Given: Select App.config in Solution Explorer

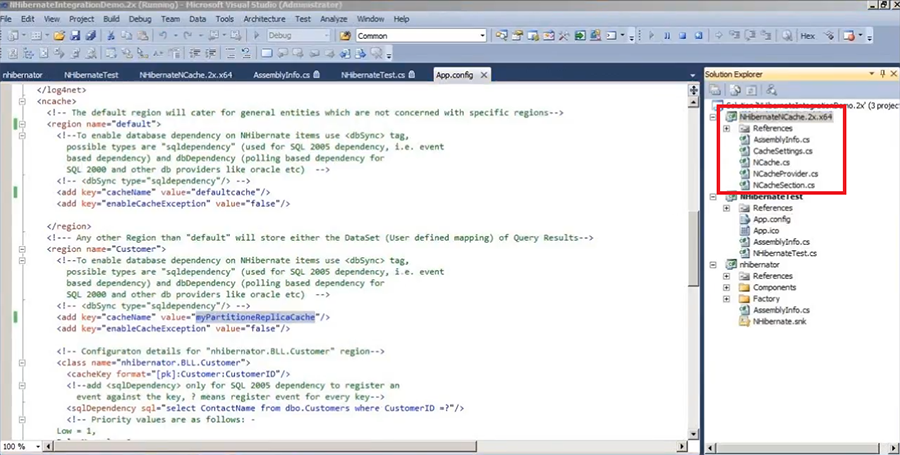Looking at the screenshot, I should point(771,219).
